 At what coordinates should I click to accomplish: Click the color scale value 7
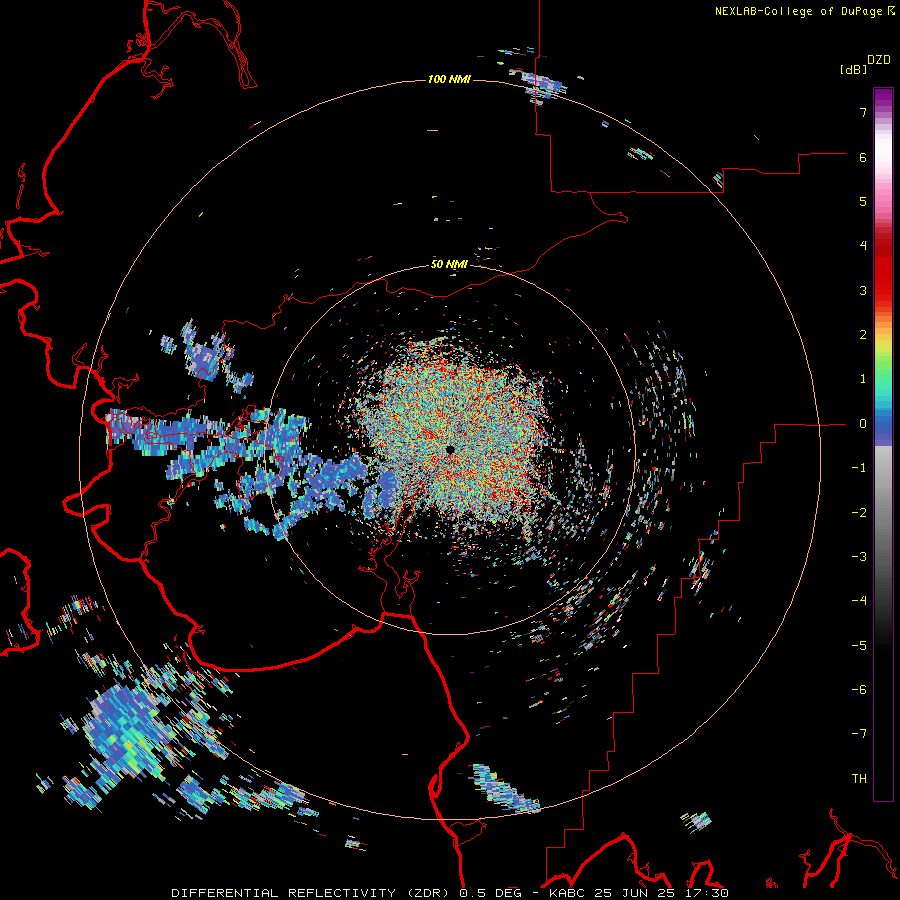[863, 112]
